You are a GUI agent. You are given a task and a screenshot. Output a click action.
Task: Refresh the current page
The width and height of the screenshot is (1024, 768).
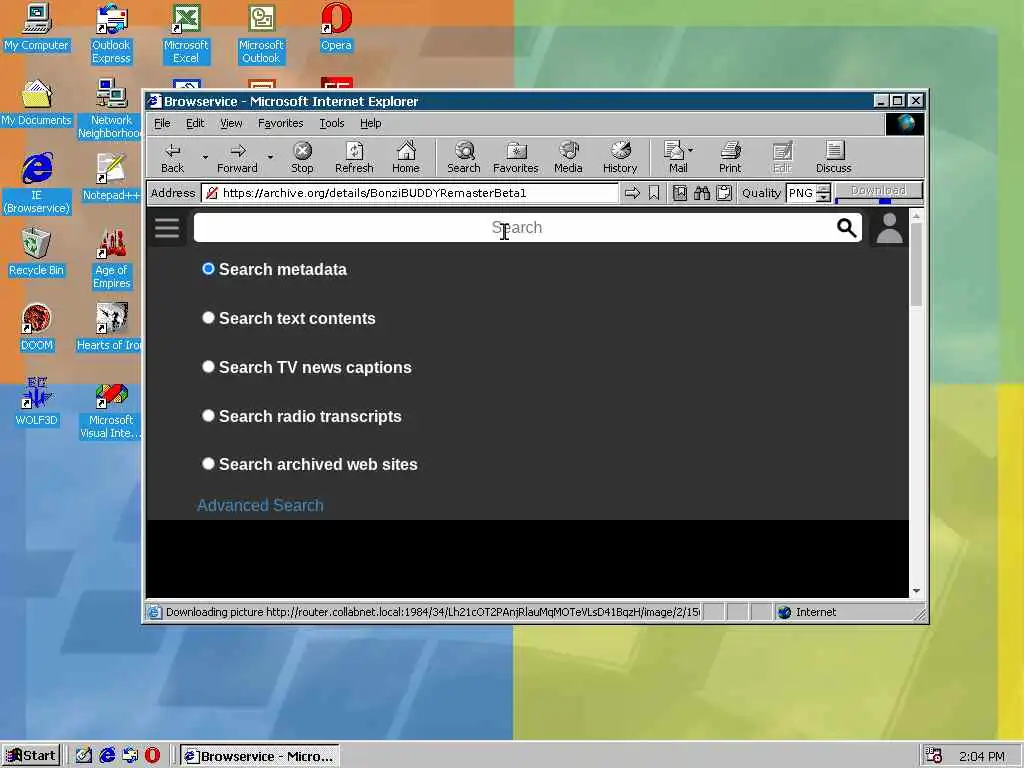(354, 158)
